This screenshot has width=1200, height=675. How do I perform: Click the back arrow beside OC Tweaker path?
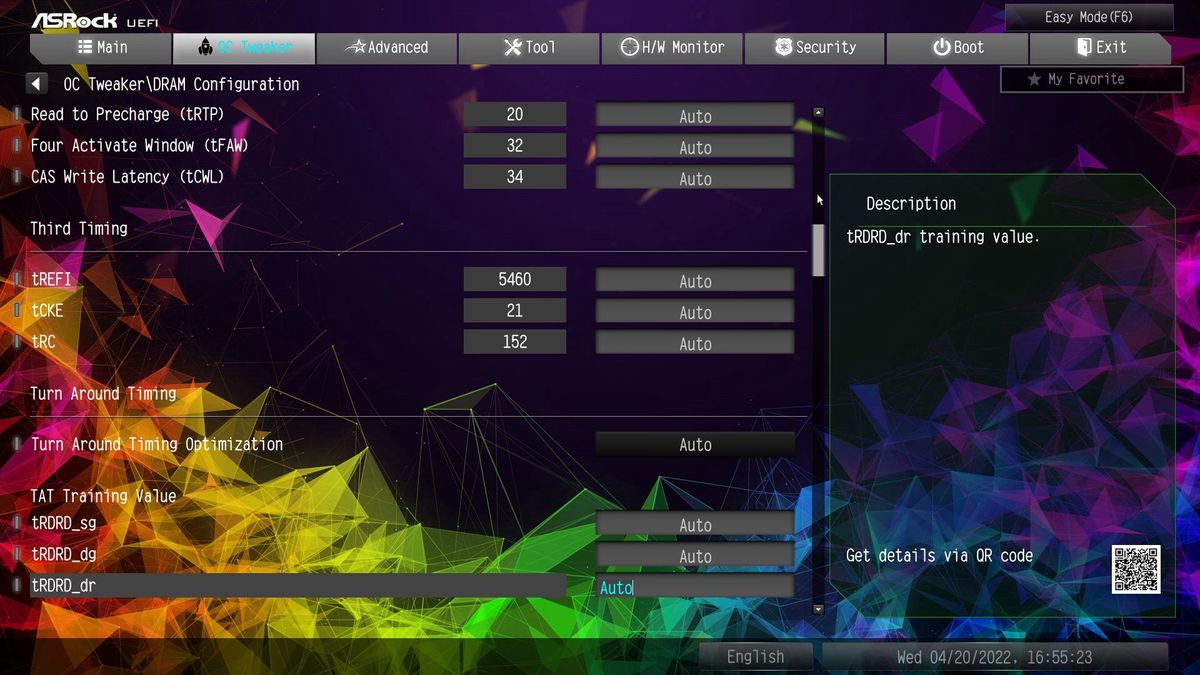(x=37, y=84)
